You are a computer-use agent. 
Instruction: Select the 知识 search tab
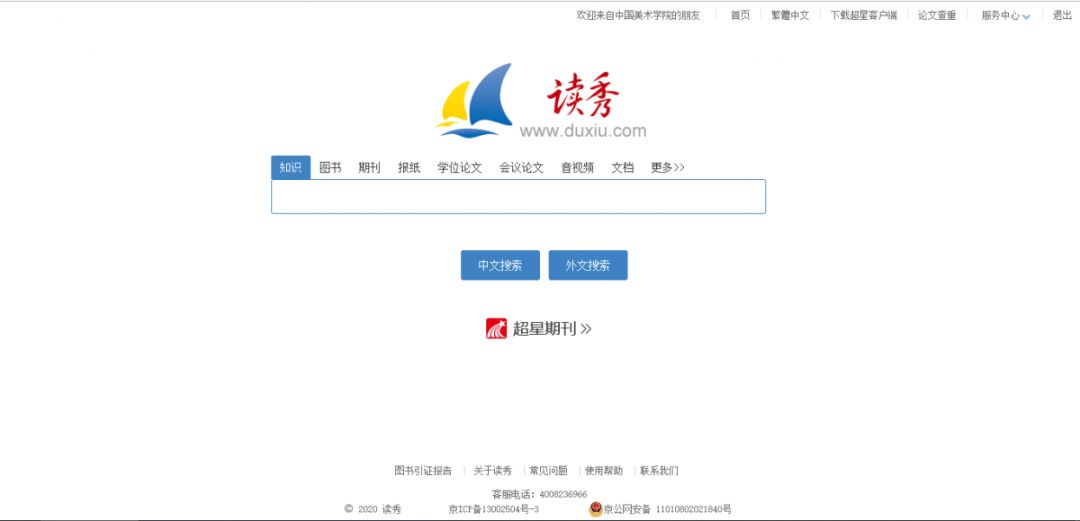point(291,167)
